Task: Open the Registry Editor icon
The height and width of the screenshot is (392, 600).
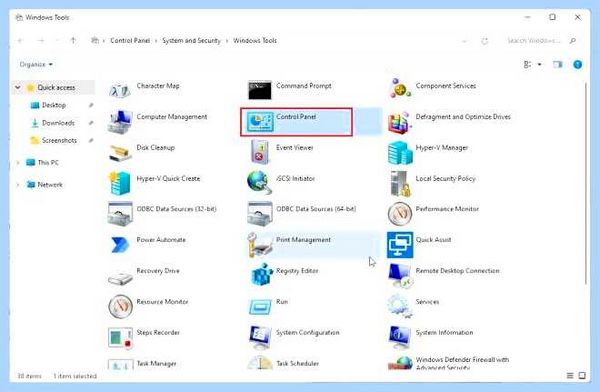Action: [262, 275]
